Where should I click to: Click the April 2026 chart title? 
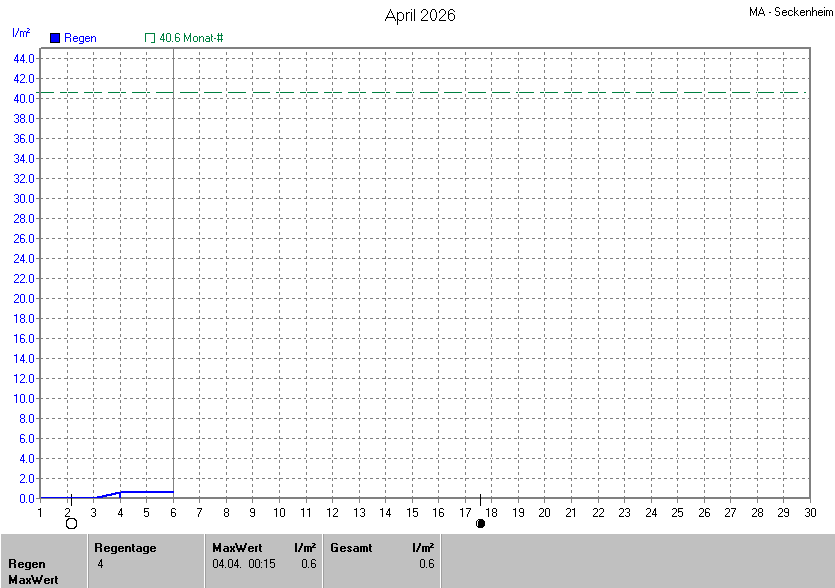(x=420, y=16)
